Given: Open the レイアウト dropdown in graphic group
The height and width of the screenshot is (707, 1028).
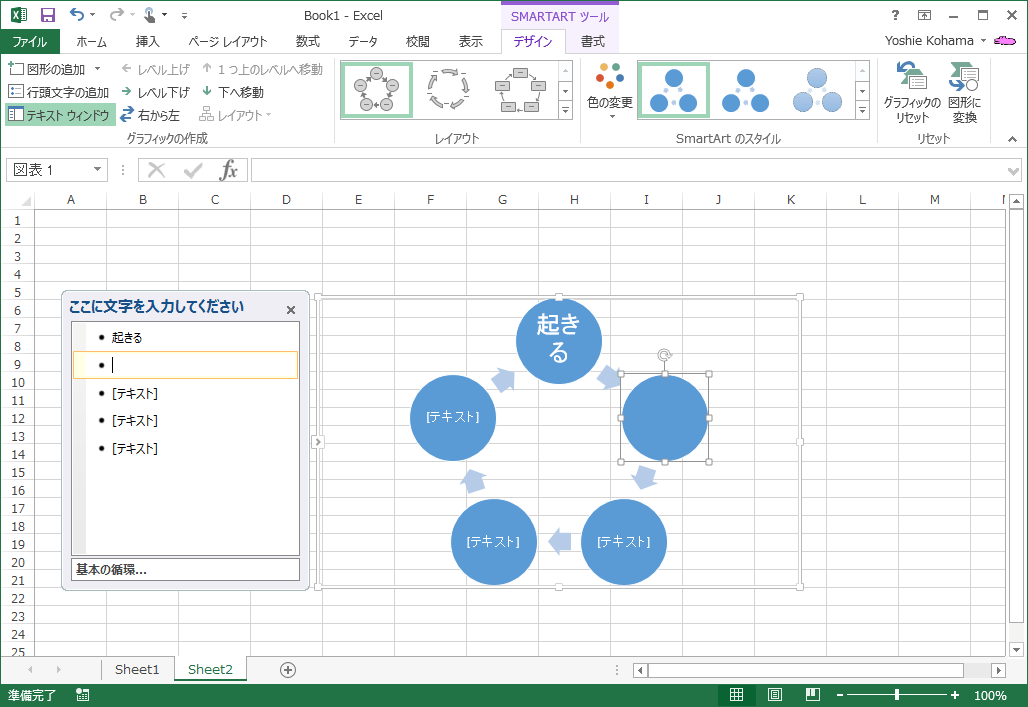Looking at the screenshot, I should [235, 115].
